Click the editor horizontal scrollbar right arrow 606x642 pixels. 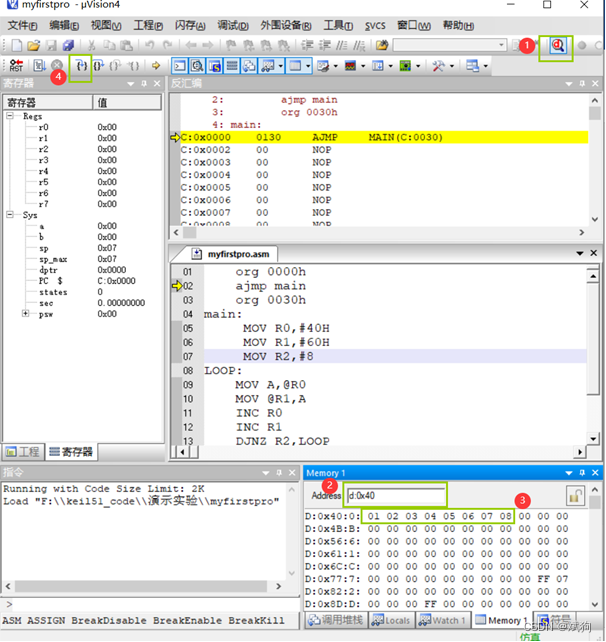click(x=580, y=452)
